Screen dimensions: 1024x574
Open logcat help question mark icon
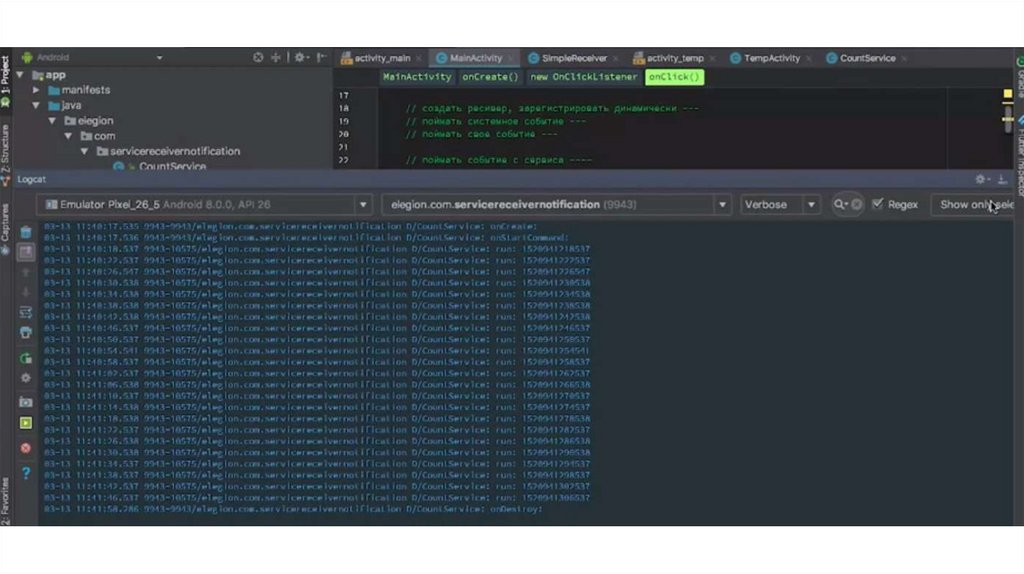click(x=26, y=473)
